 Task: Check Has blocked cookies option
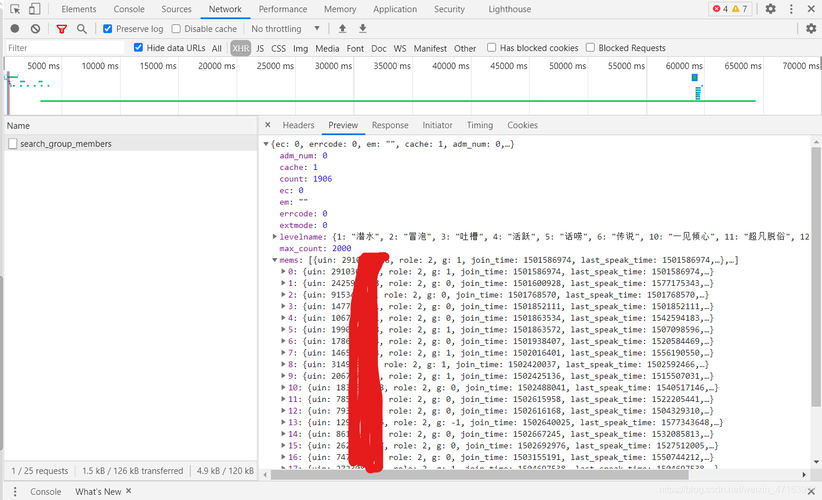coord(491,48)
